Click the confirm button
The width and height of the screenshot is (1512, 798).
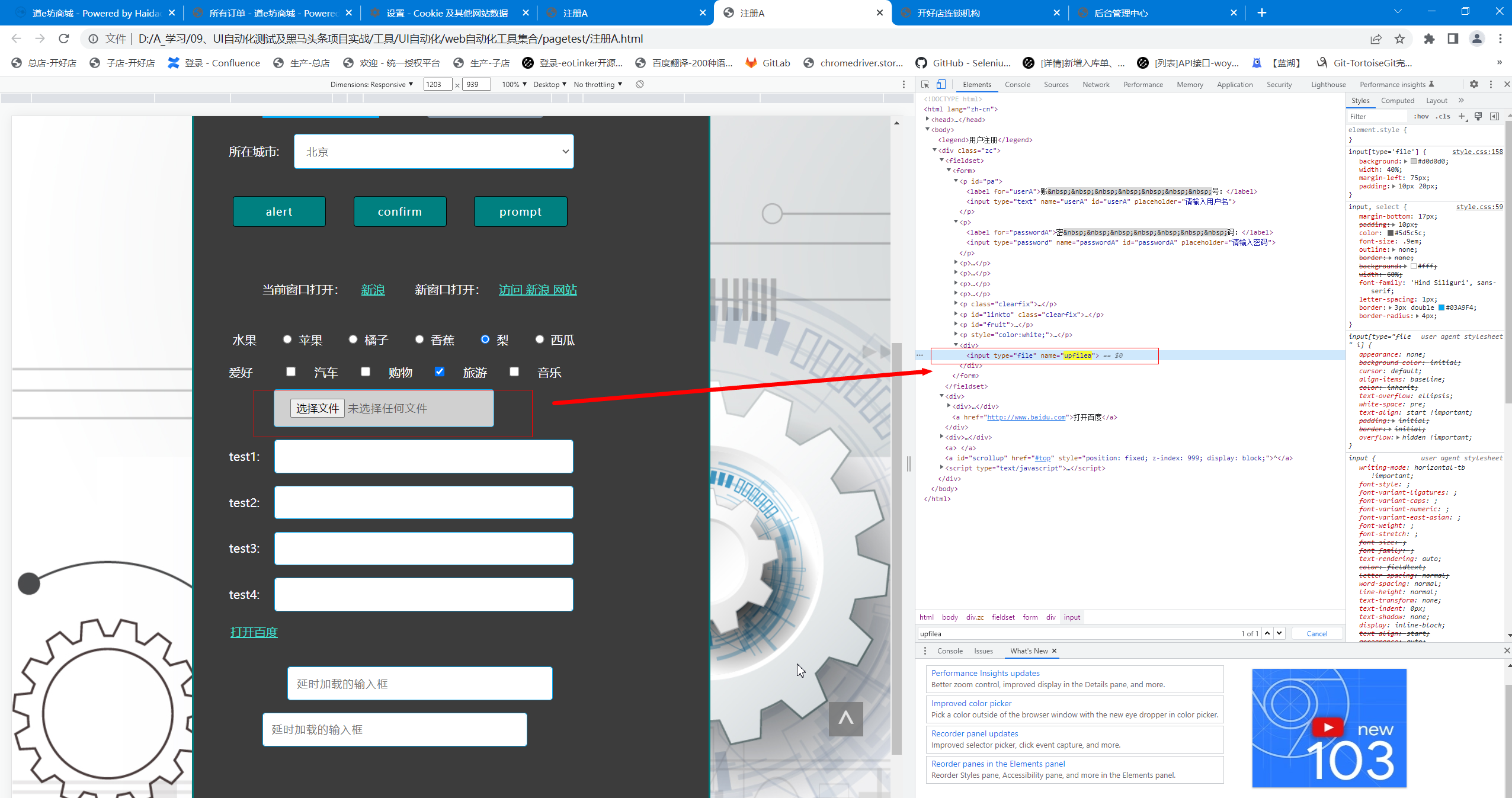click(x=400, y=211)
